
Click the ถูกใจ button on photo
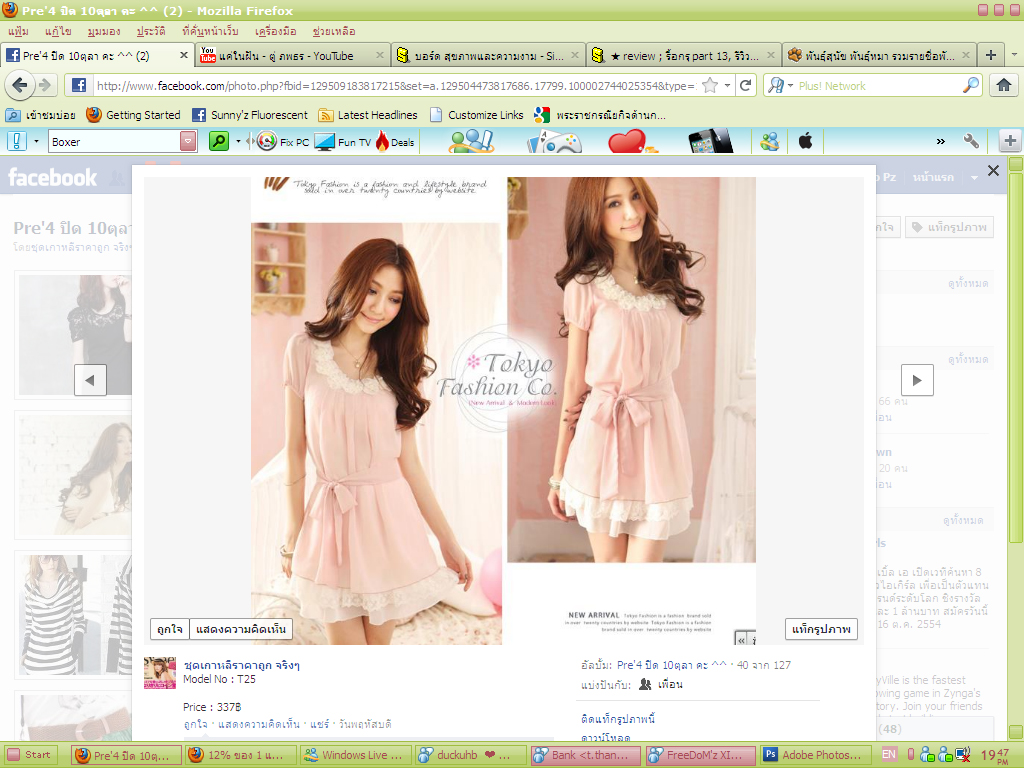click(x=170, y=629)
